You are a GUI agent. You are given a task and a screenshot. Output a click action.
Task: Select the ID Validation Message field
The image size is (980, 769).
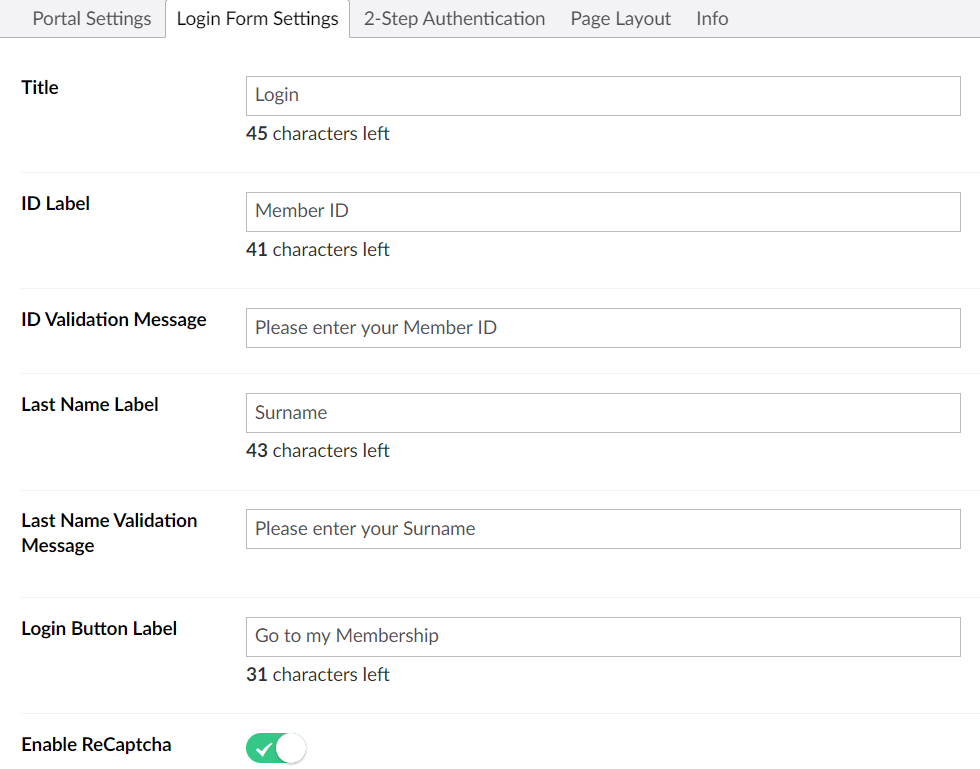[x=600, y=327]
